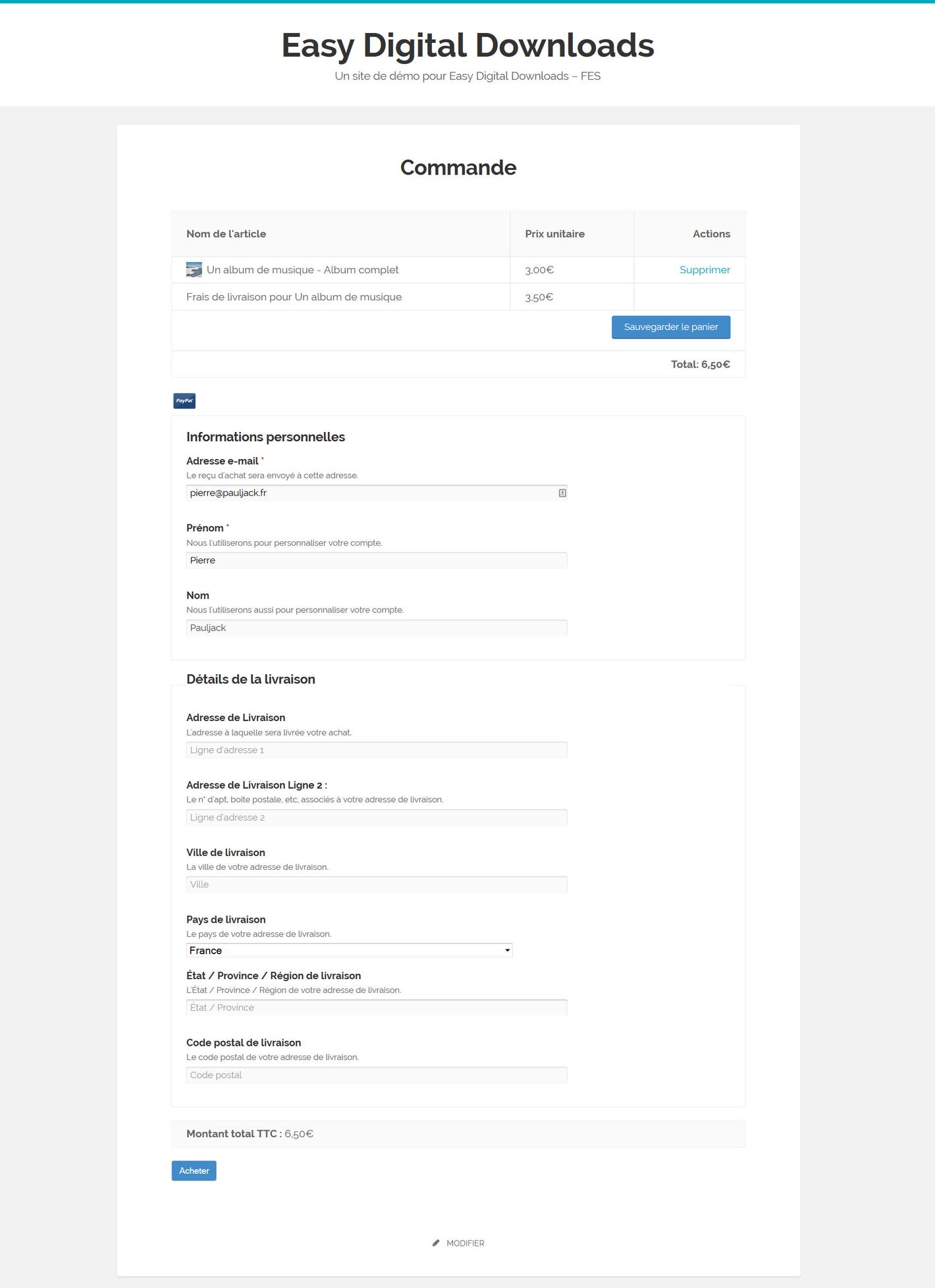935x1288 pixels.
Task: Click the album thumbnail in the cart
Action: [x=194, y=270]
